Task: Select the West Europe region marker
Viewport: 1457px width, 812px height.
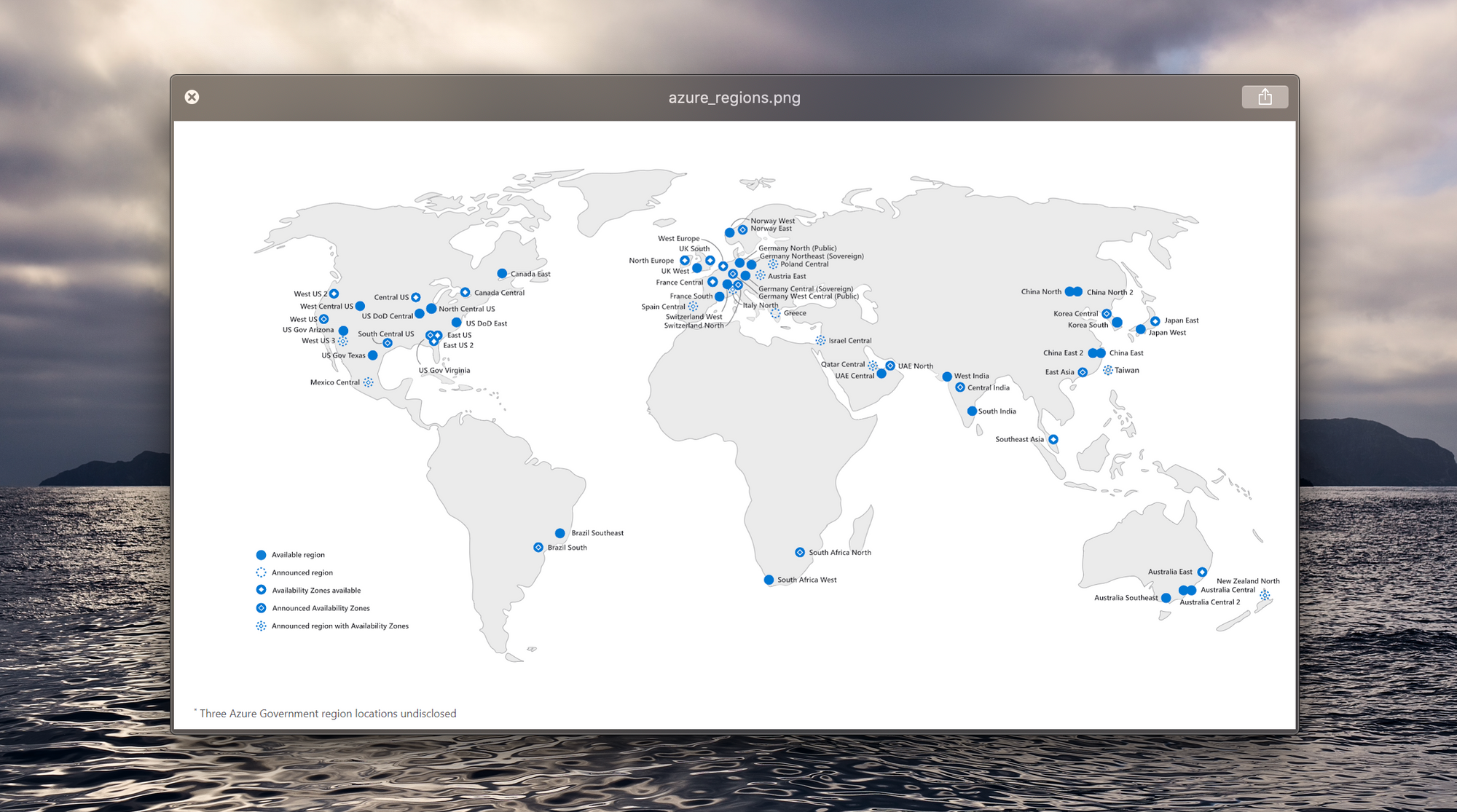Action: pyautogui.click(x=723, y=267)
